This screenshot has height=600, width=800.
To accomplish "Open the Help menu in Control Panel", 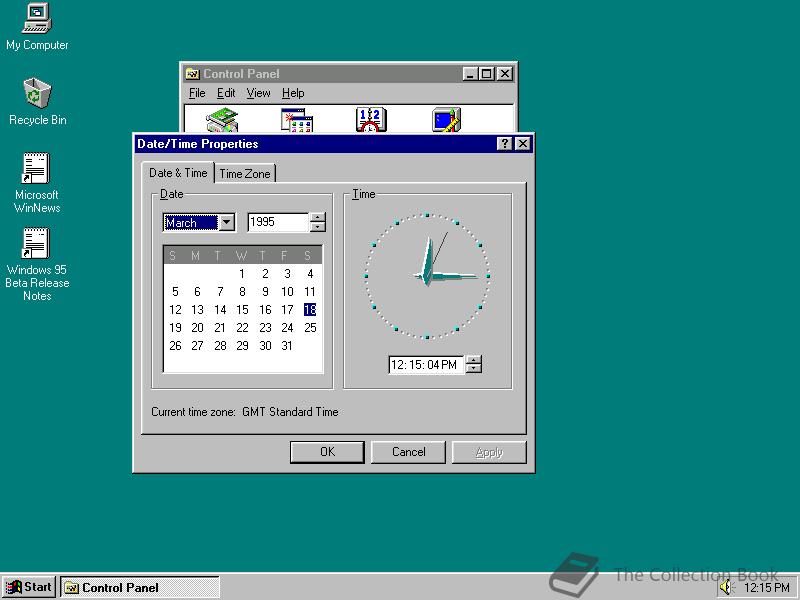I will 293,93.
